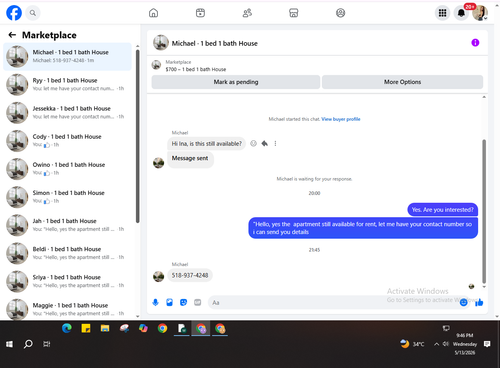This screenshot has width=500, height=368.
Task: Open Task View on taskbar
Action: coord(47,344)
